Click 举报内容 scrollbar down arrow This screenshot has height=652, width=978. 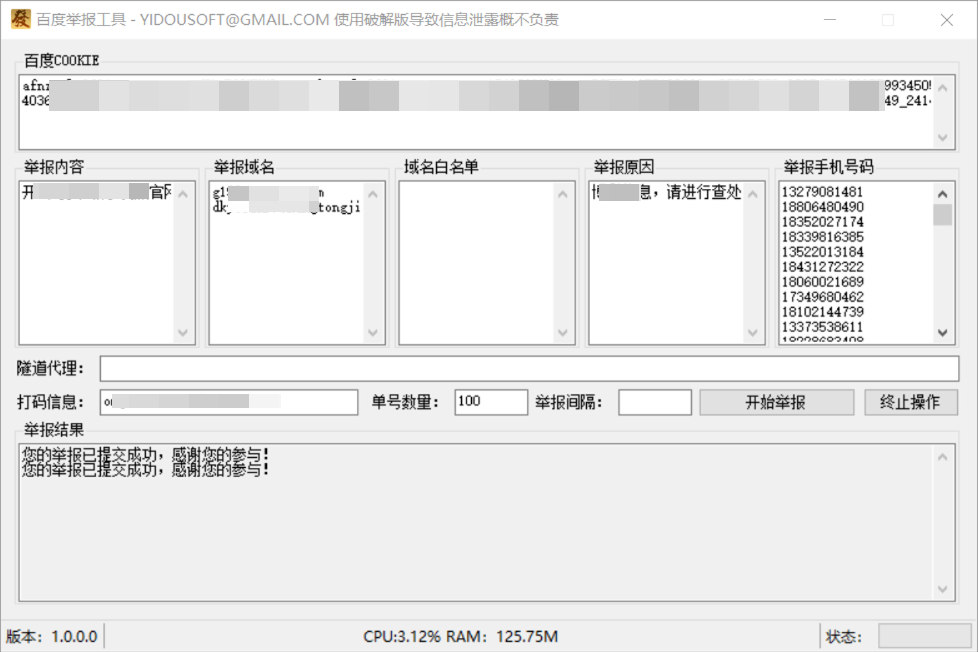click(183, 333)
